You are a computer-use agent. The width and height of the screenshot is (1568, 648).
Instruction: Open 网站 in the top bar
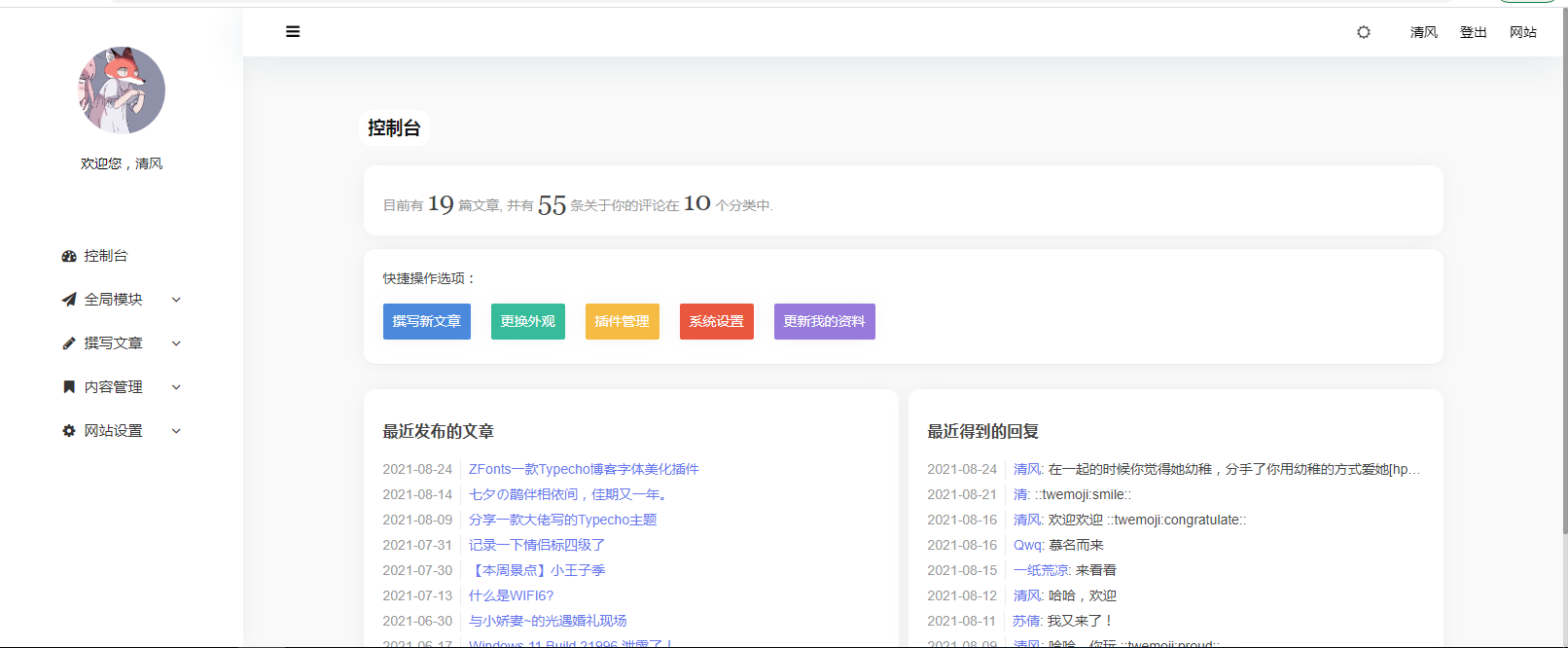click(1522, 32)
